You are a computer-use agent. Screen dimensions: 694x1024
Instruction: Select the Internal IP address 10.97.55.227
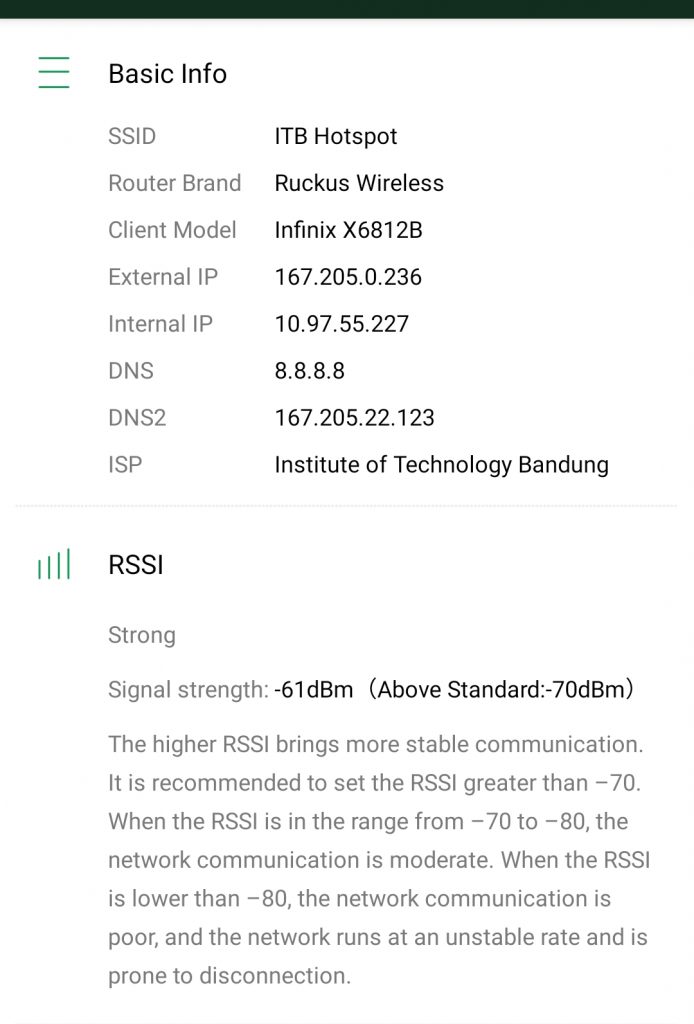click(x=341, y=324)
